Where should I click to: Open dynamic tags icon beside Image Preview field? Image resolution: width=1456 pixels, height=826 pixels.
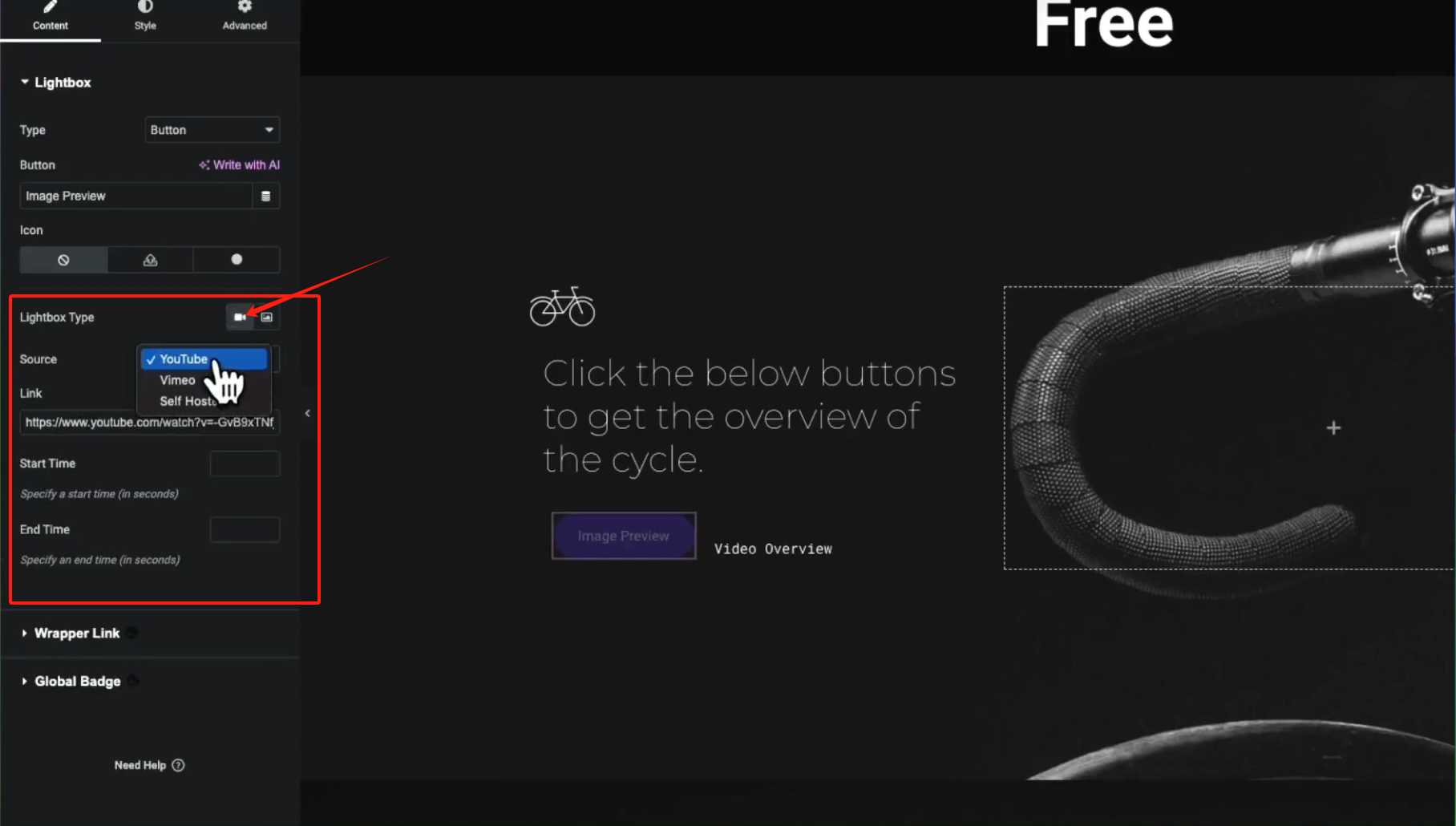266,196
